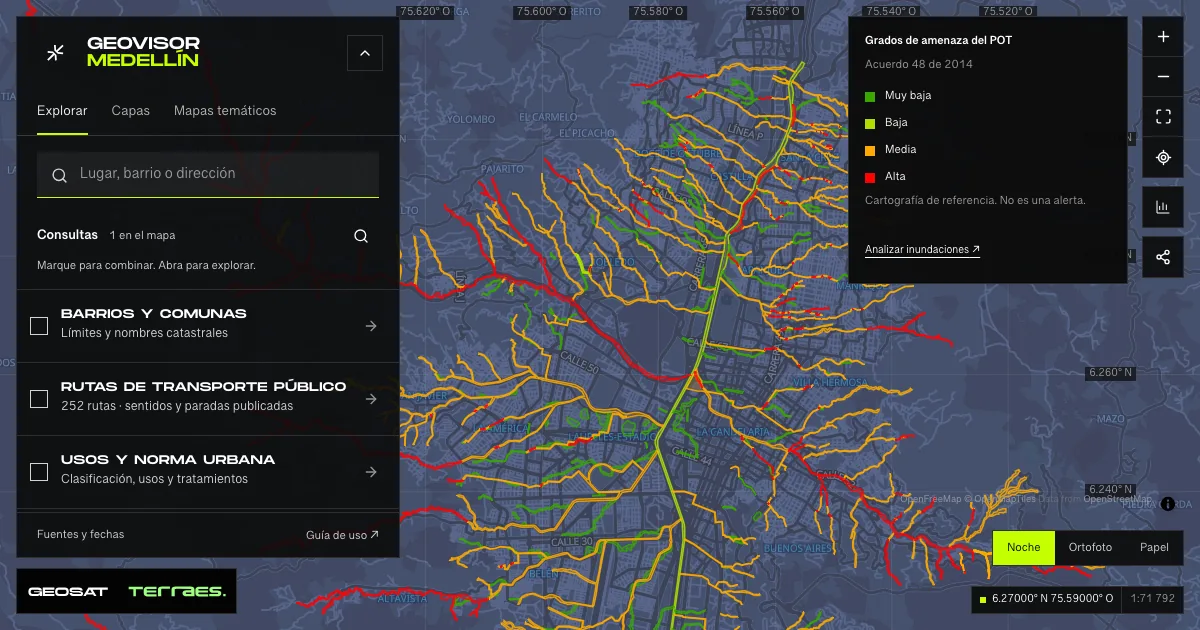Zoom out with the minus button
Image resolution: width=1200 pixels, height=630 pixels.
coord(1163,77)
